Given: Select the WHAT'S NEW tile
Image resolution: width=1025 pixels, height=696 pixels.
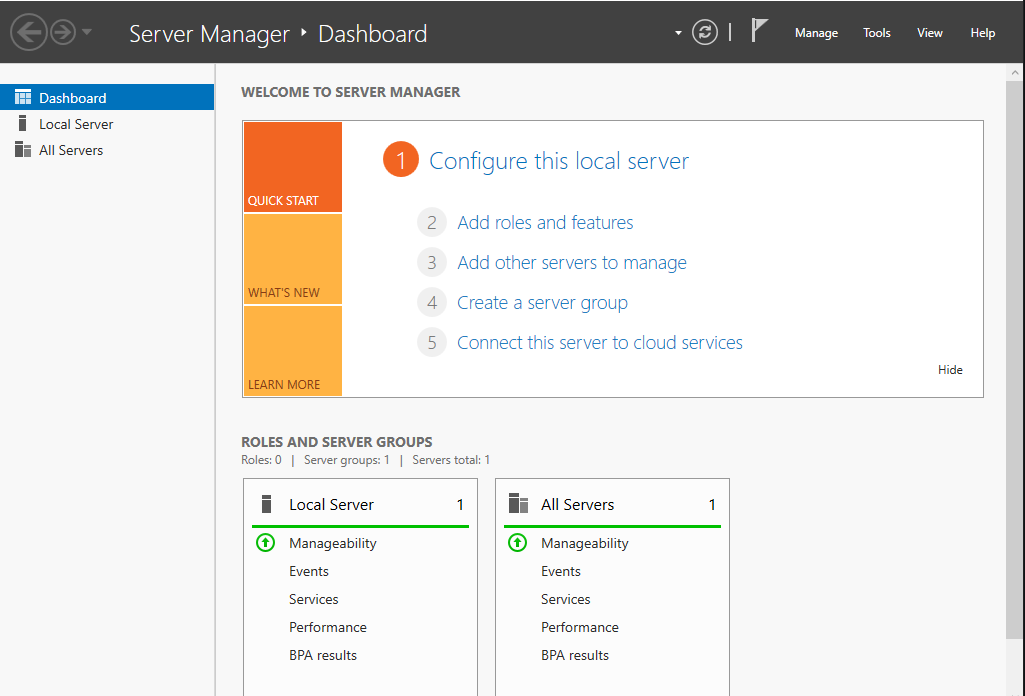Looking at the screenshot, I should [x=293, y=259].
